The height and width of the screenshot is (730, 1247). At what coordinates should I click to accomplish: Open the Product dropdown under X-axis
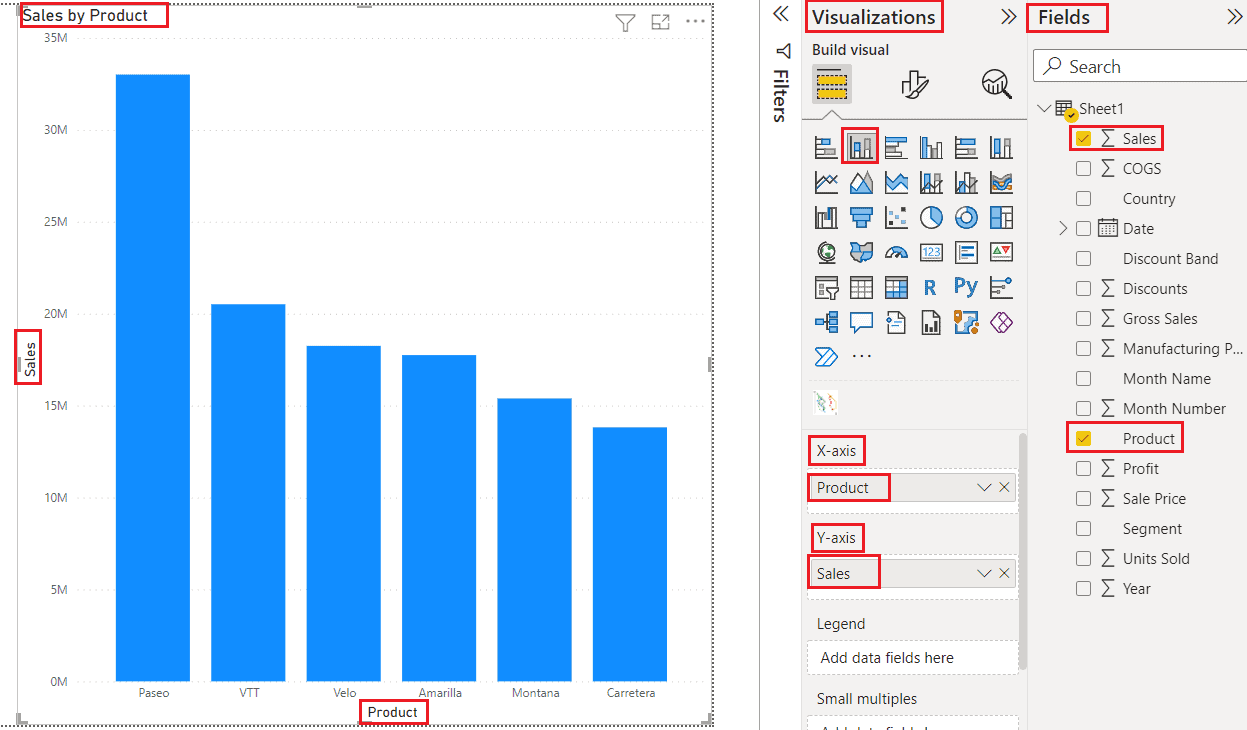(x=984, y=487)
